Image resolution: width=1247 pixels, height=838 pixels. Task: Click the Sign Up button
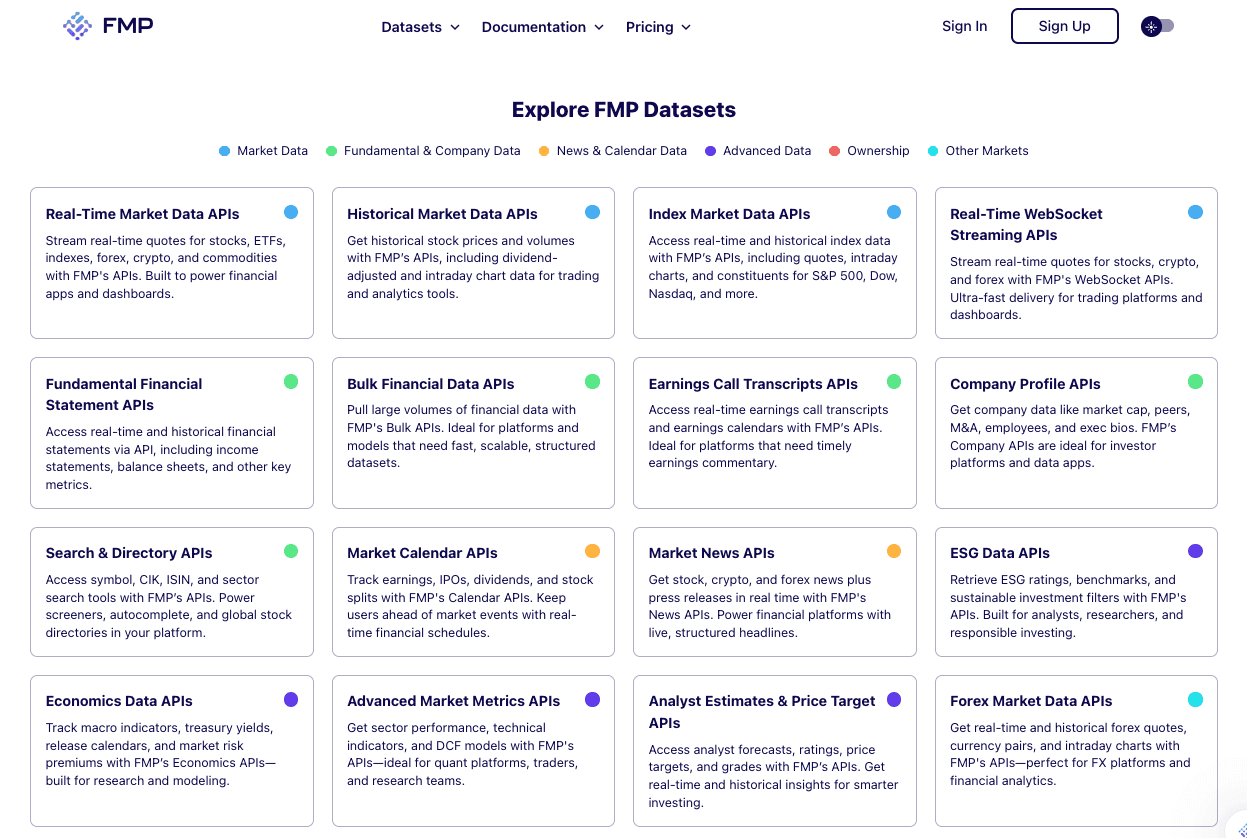tap(1064, 25)
